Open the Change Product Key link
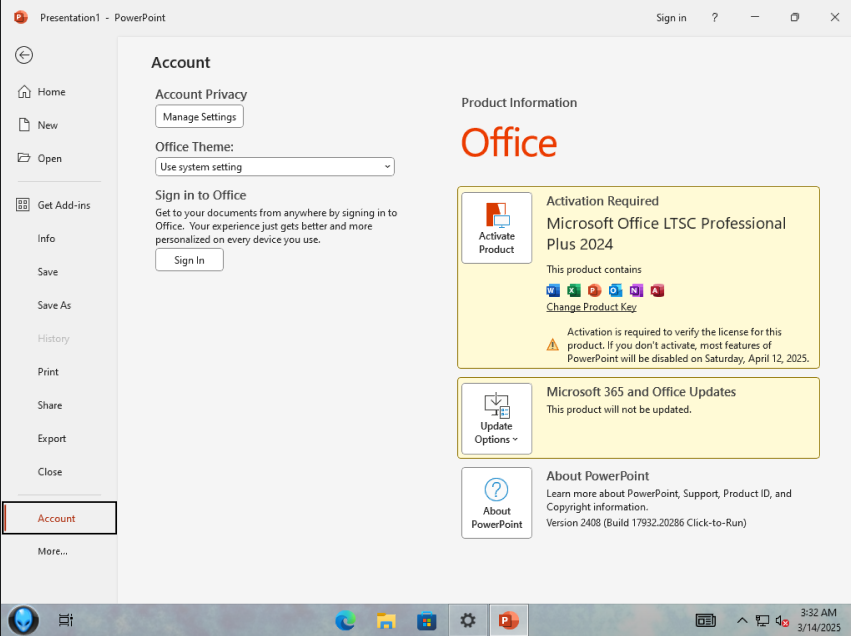Image resolution: width=851 pixels, height=636 pixels. click(x=591, y=307)
